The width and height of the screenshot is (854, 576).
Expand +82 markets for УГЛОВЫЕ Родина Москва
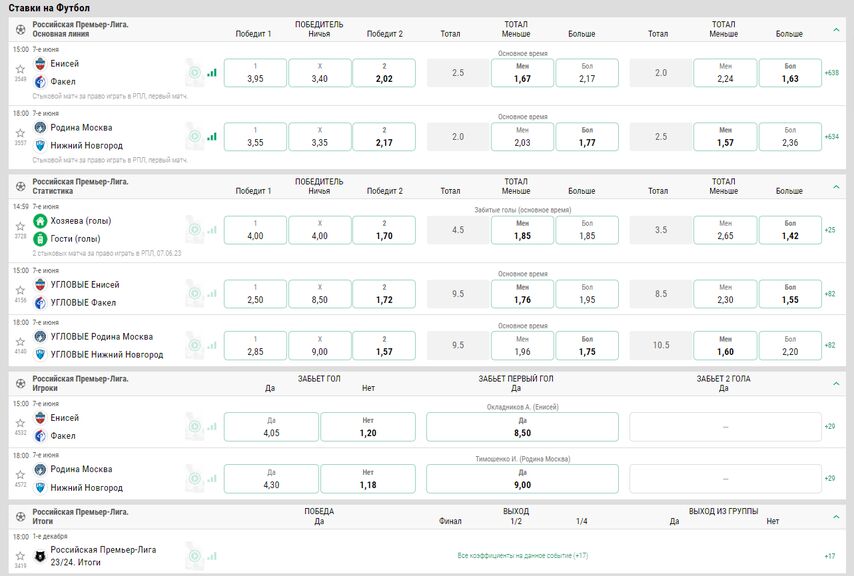830,345
